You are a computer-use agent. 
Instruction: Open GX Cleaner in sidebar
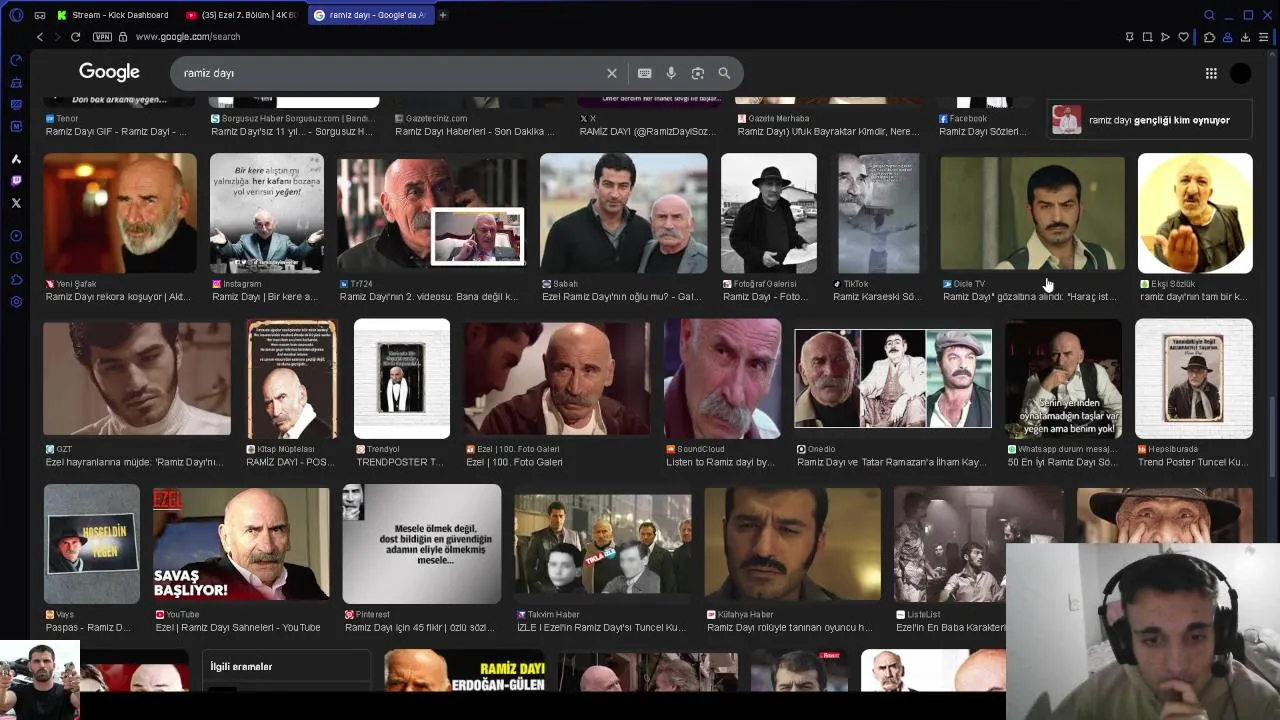pyautogui.click(x=16, y=82)
